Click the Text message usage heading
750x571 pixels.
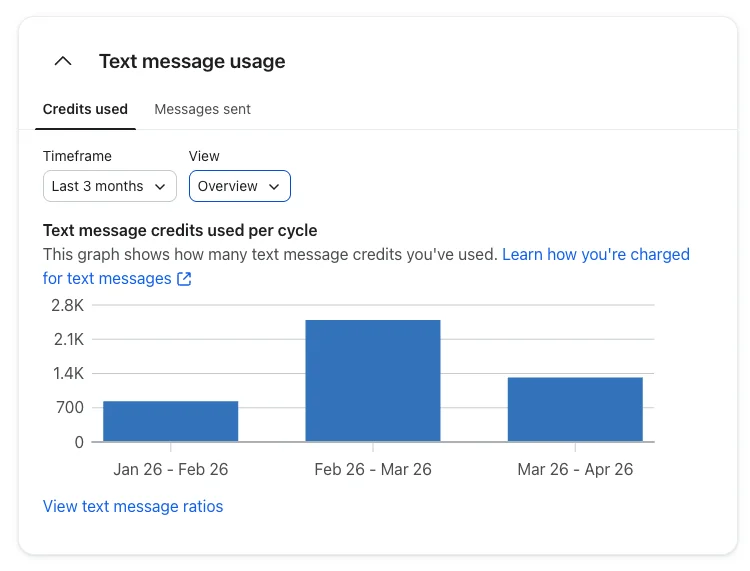(x=192, y=61)
